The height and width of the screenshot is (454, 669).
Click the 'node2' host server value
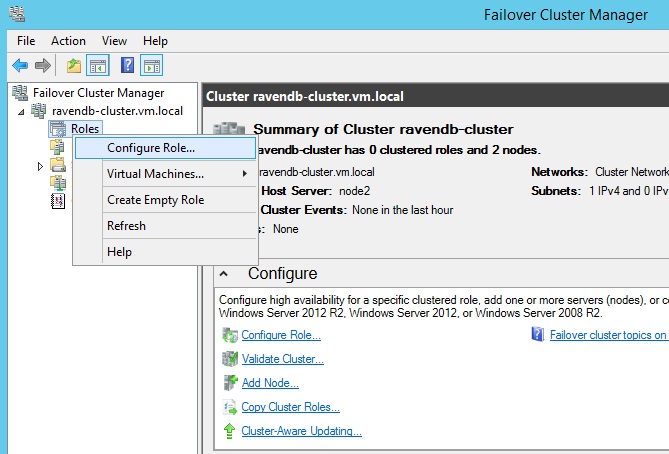point(354,191)
